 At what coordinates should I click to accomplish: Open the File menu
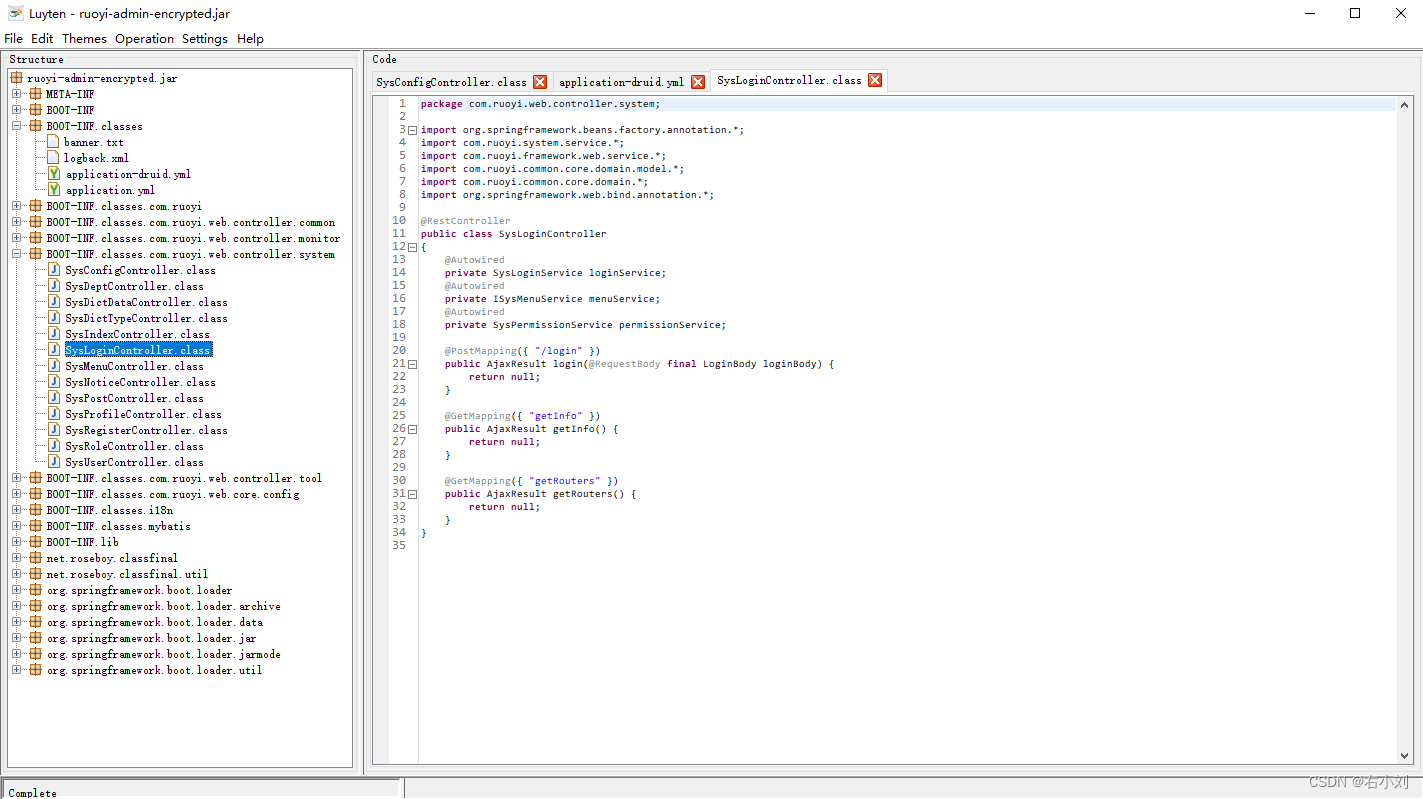[13, 38]
